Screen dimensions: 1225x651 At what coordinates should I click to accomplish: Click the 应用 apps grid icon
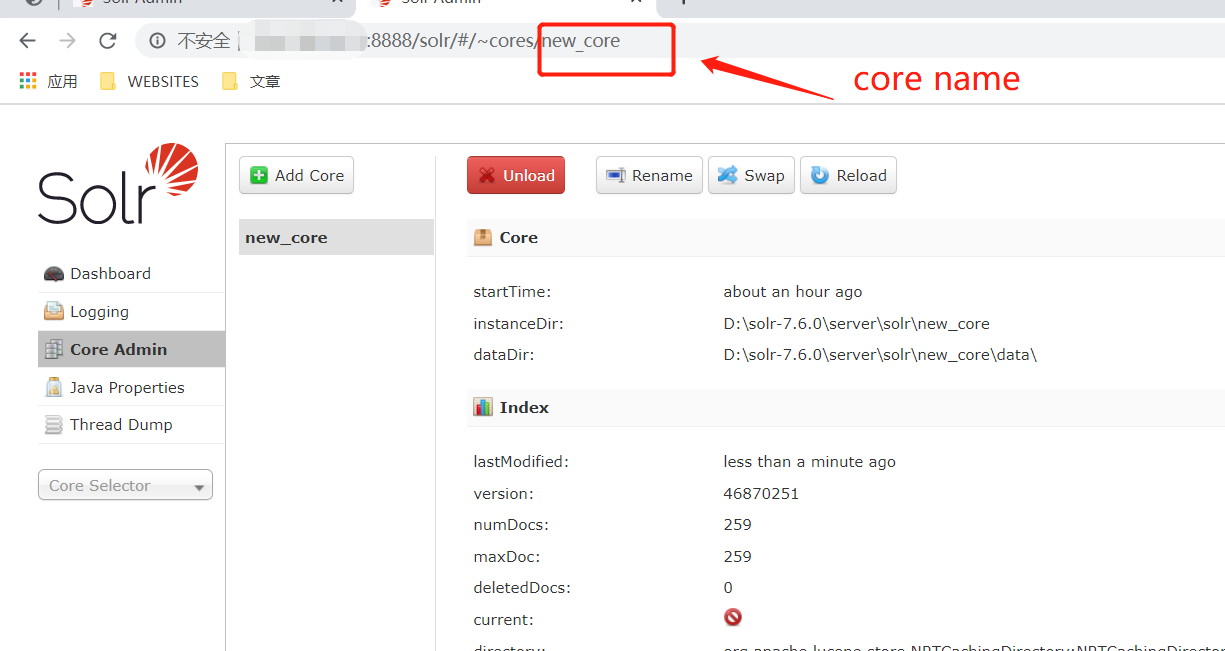click(x=27, y=80)
